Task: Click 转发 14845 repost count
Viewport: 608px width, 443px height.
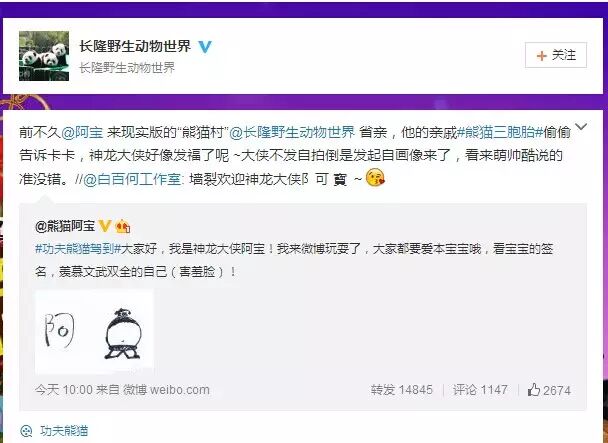Action: tap(401, 389)
